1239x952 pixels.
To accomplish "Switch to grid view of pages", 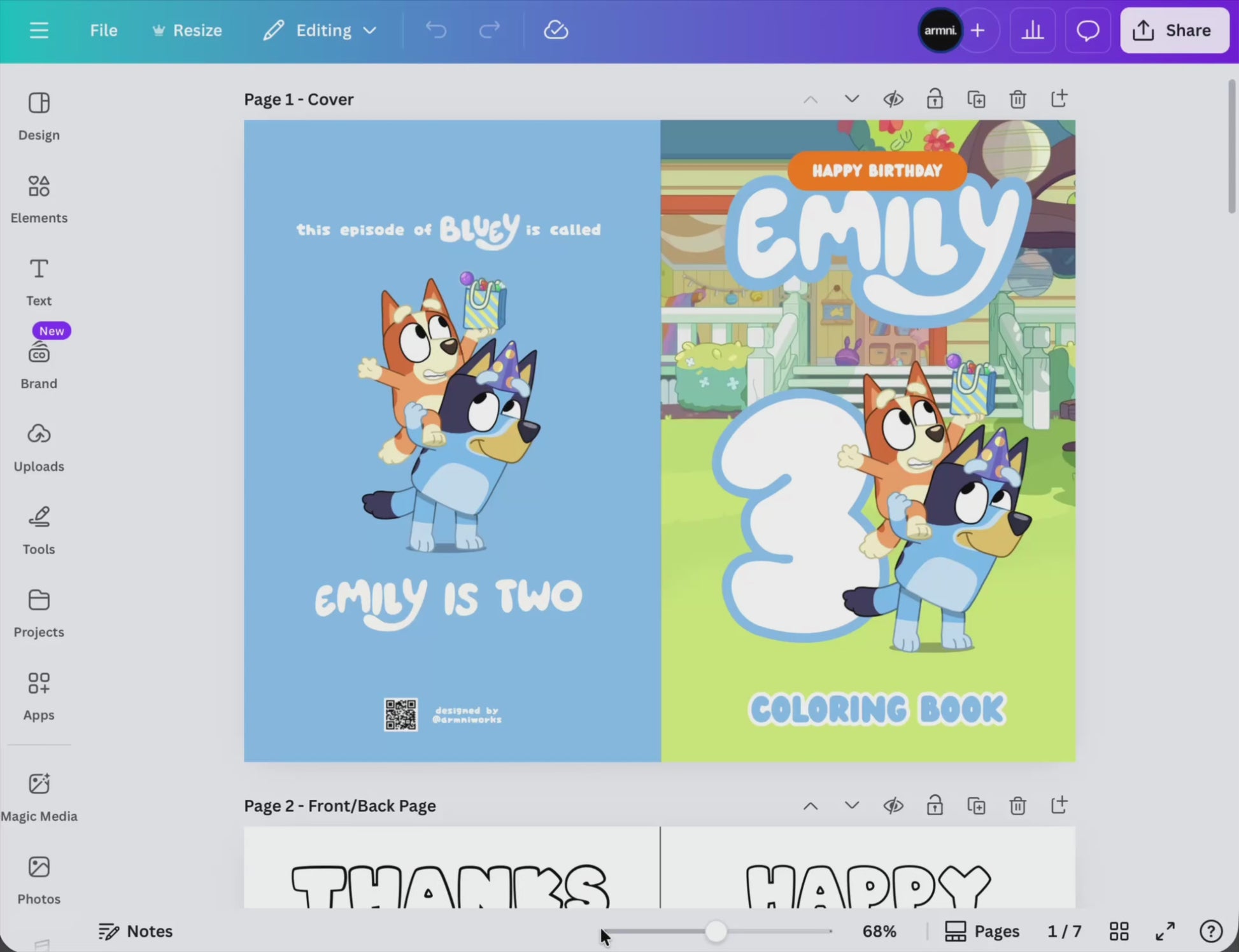I will pos(1119,931).
